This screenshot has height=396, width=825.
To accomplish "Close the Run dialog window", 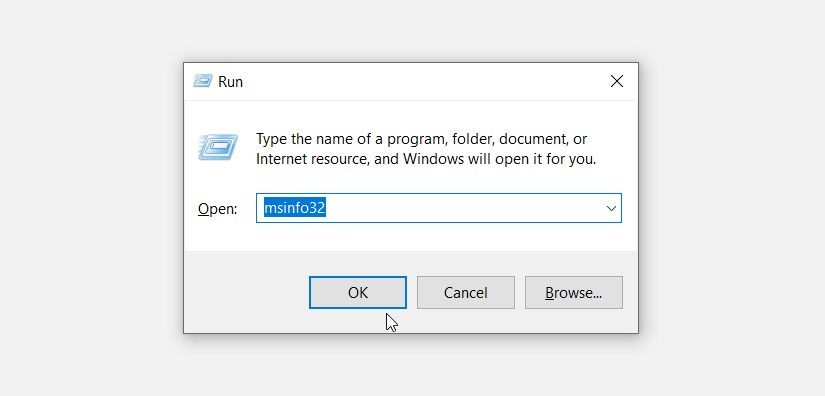I will (617, 81).
